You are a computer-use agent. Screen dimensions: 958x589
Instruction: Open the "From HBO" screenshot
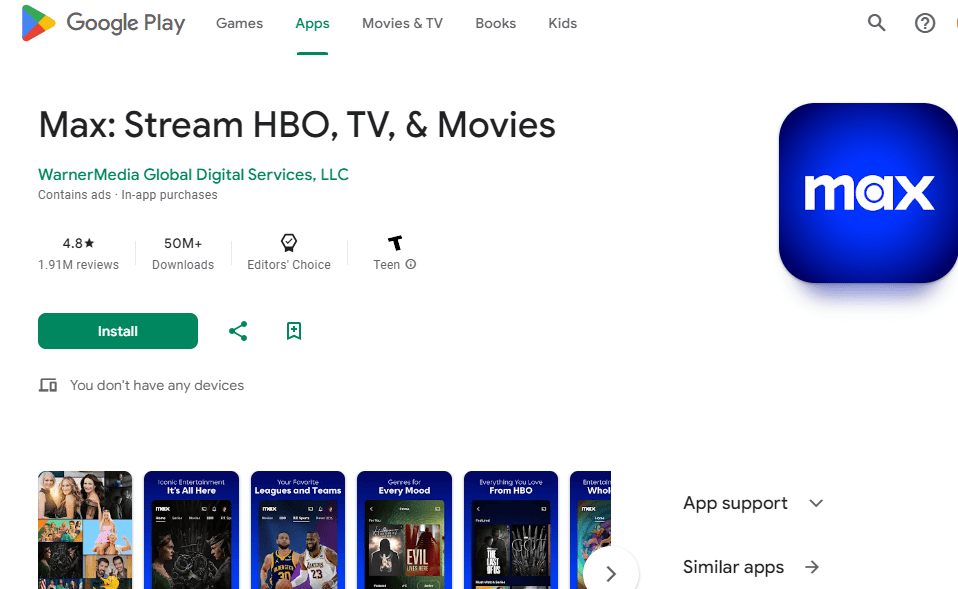(511, 530)
